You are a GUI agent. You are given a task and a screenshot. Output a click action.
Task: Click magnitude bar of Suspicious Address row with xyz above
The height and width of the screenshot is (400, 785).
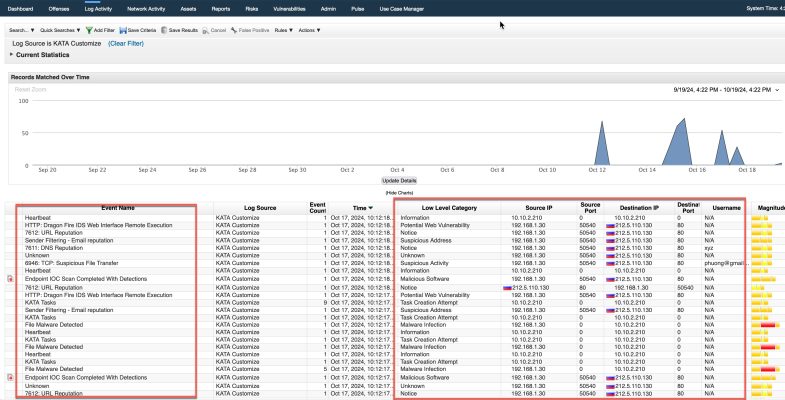[x=761, y=241]
